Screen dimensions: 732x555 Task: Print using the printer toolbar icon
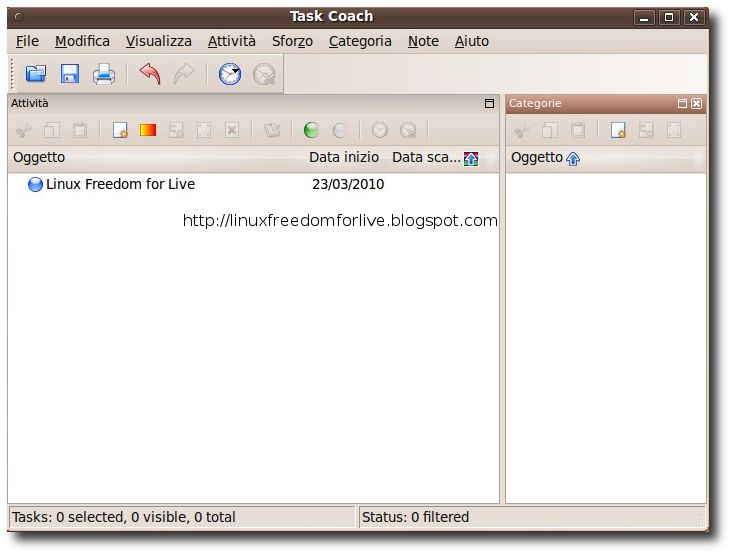104,74
